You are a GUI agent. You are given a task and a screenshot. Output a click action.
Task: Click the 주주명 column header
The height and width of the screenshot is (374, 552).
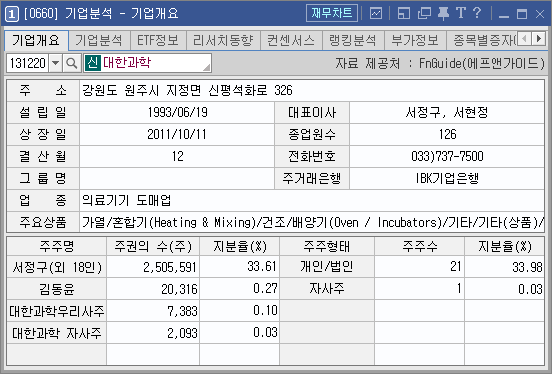click(x=57, y=246)
